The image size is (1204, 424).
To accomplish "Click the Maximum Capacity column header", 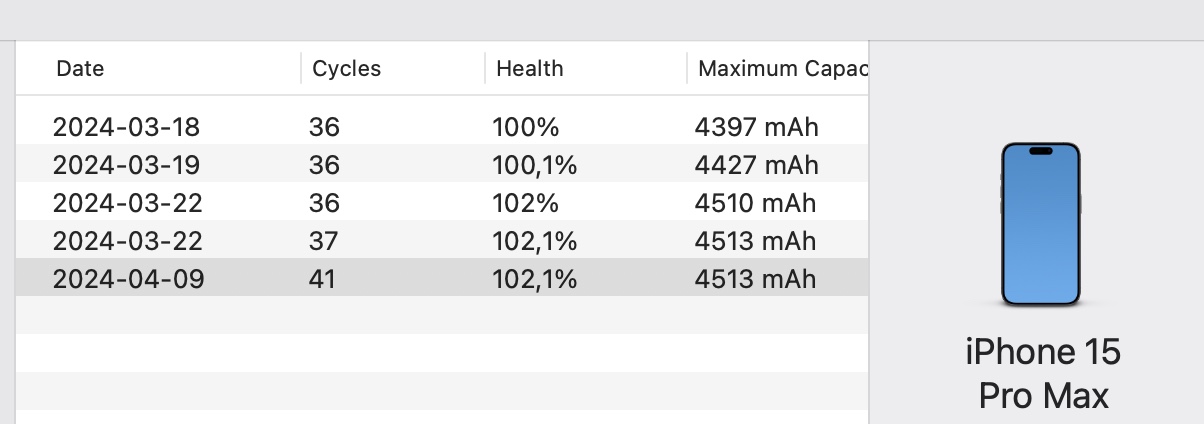I will (x=783, y=69).
